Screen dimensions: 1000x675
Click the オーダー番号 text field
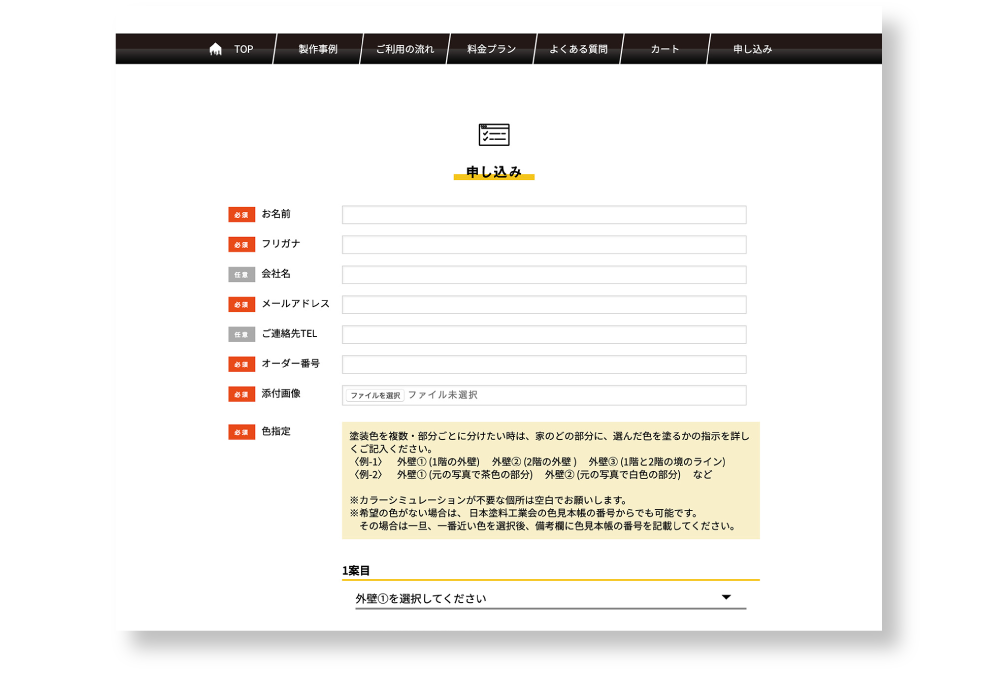tap(544, 365)
